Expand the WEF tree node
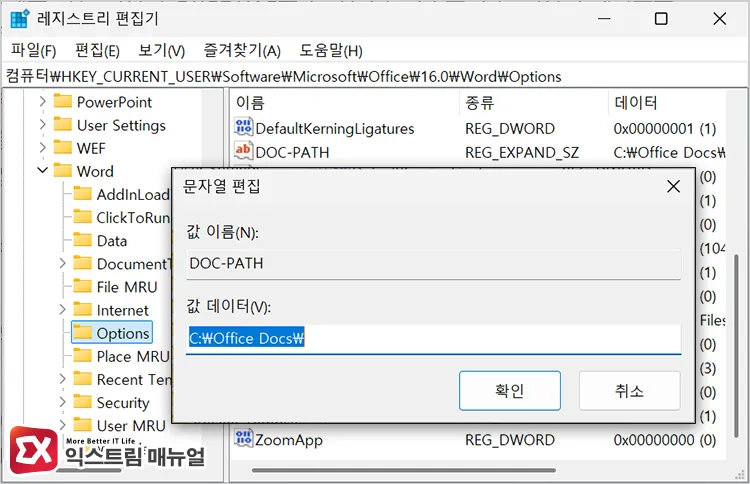The image size is (750, 484). click(x=43, y=148)
